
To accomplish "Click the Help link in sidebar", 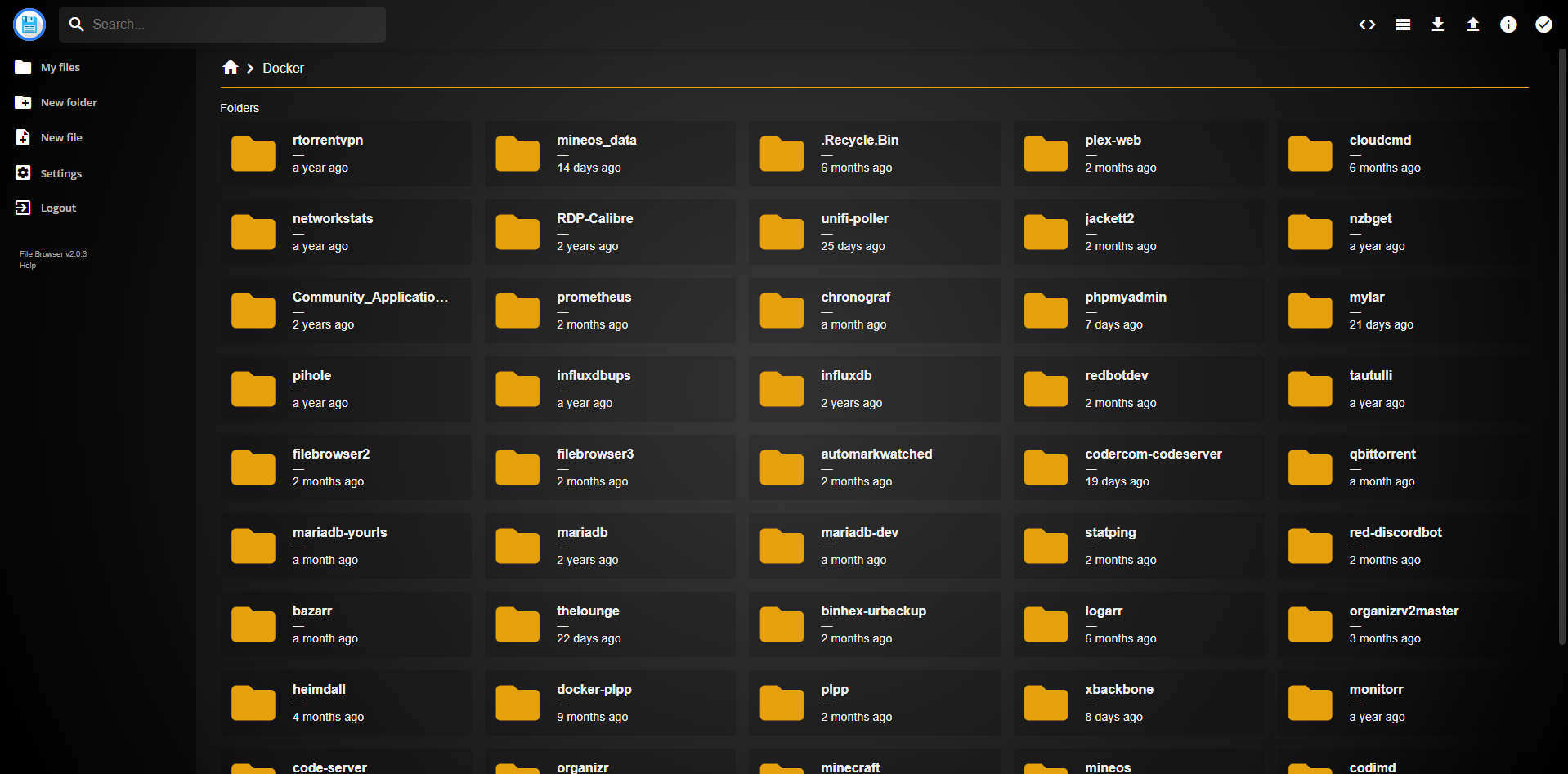I will click(28, 266).
